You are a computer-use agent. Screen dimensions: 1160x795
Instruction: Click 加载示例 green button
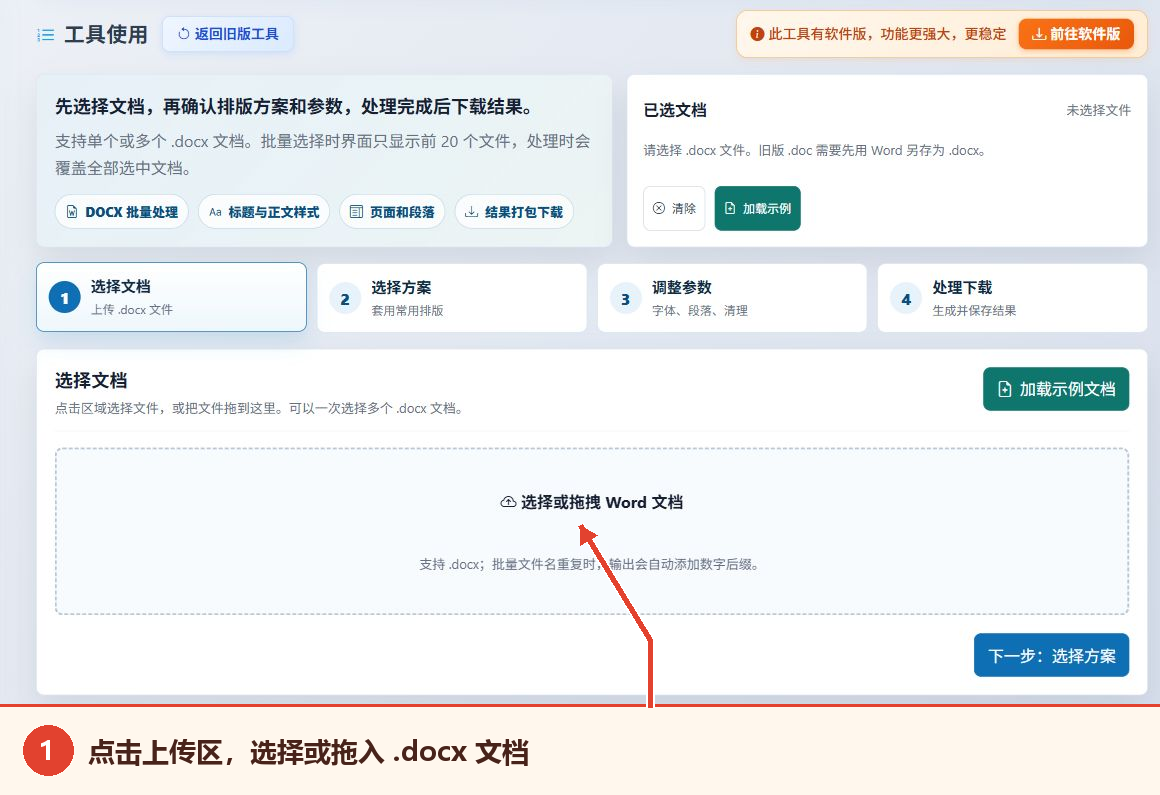pos(758,209)
